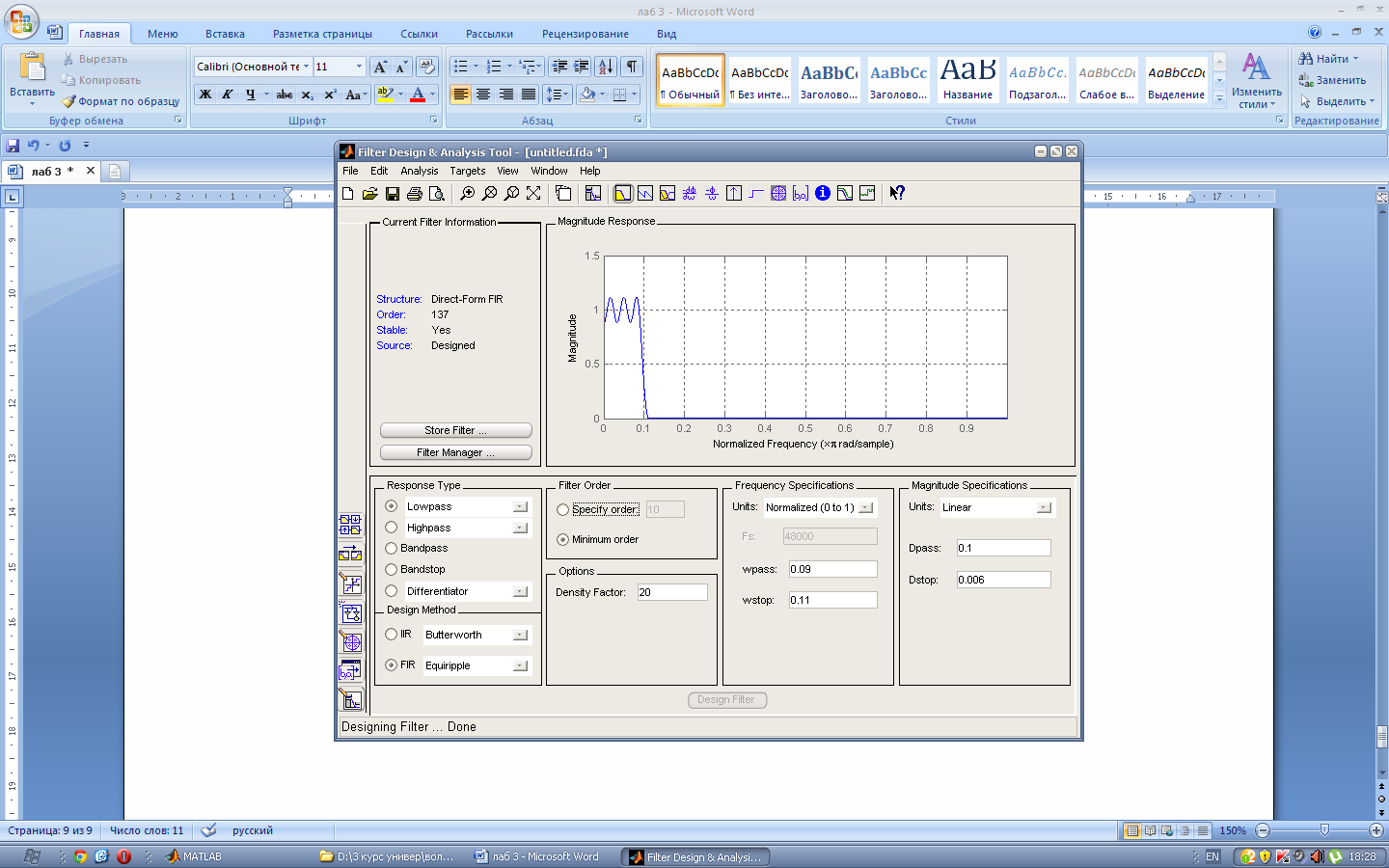Open Print Preview in FDATool toolbar
This screenshot has width=1389, height=868.
(437, 194)
